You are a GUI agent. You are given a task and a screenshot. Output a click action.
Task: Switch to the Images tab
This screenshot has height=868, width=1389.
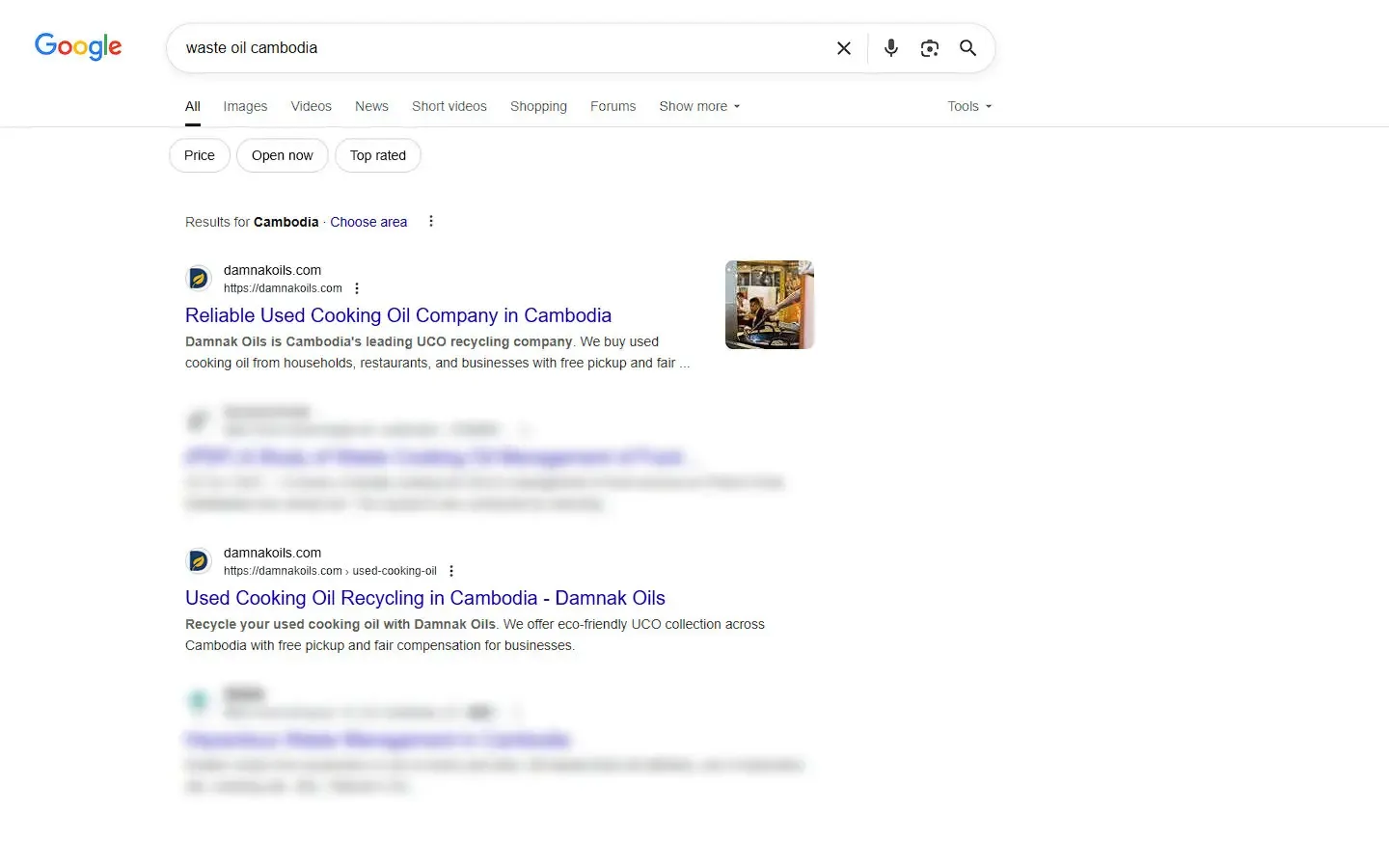coord(245,106)
